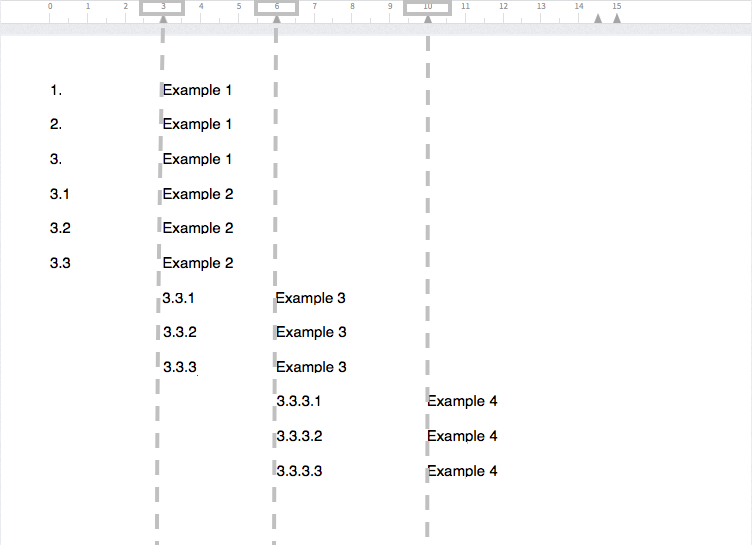Screen dimensions: 752x545
Task: Click the ruler at the 13 label
Action: (541, 6)
